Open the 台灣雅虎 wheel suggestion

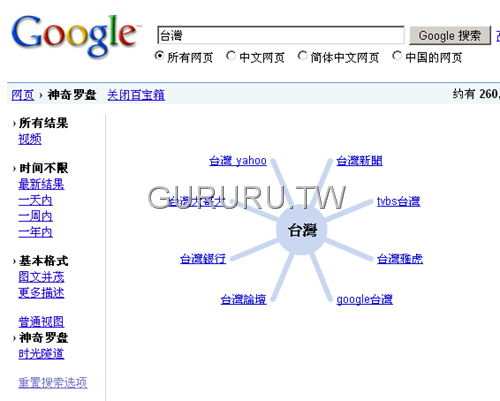pos(400,259)
